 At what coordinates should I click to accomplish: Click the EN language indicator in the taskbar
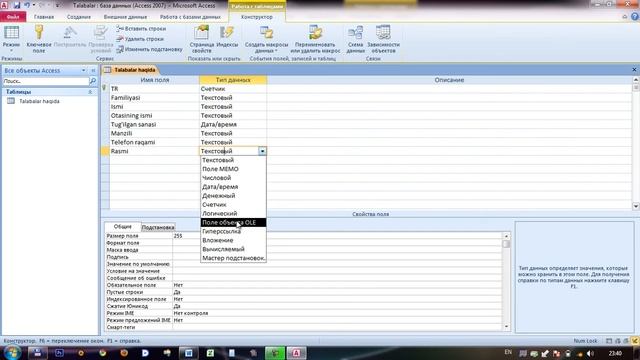tap(508, 352)
